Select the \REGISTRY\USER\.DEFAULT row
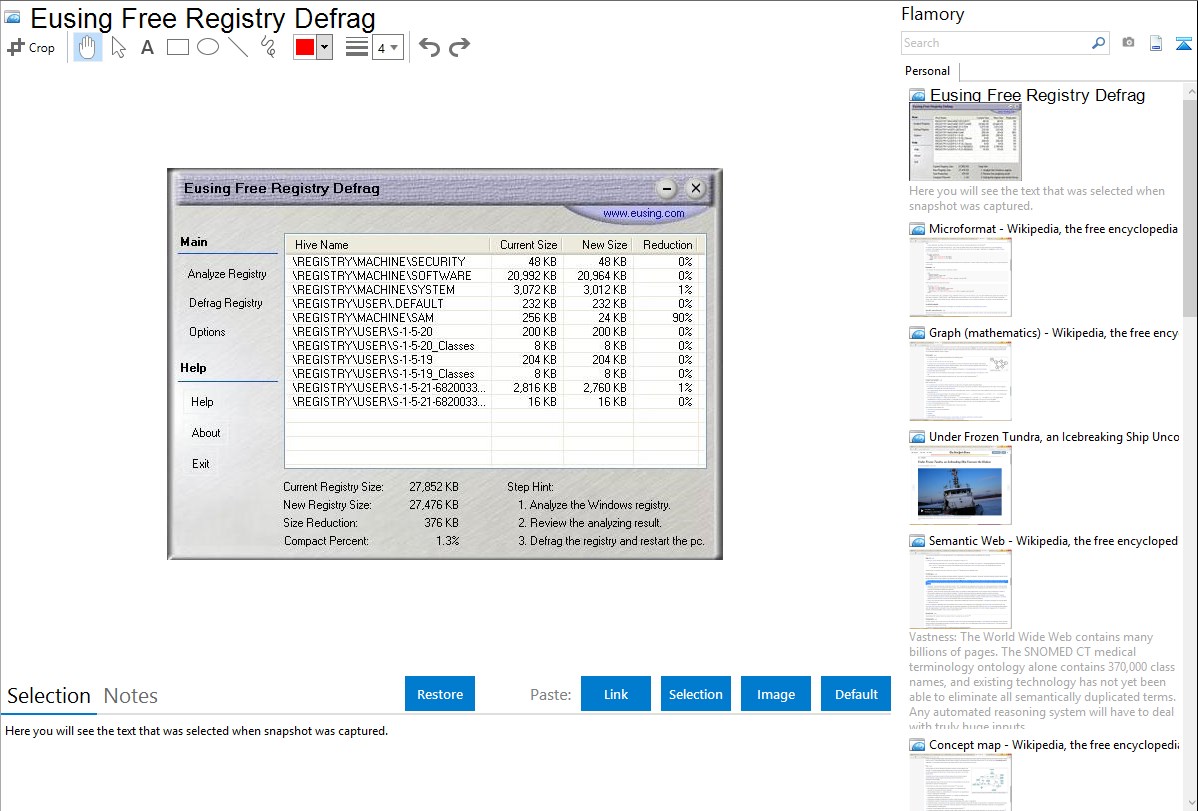The width and height of the screenshot is (1198, 811). [492, 303]
